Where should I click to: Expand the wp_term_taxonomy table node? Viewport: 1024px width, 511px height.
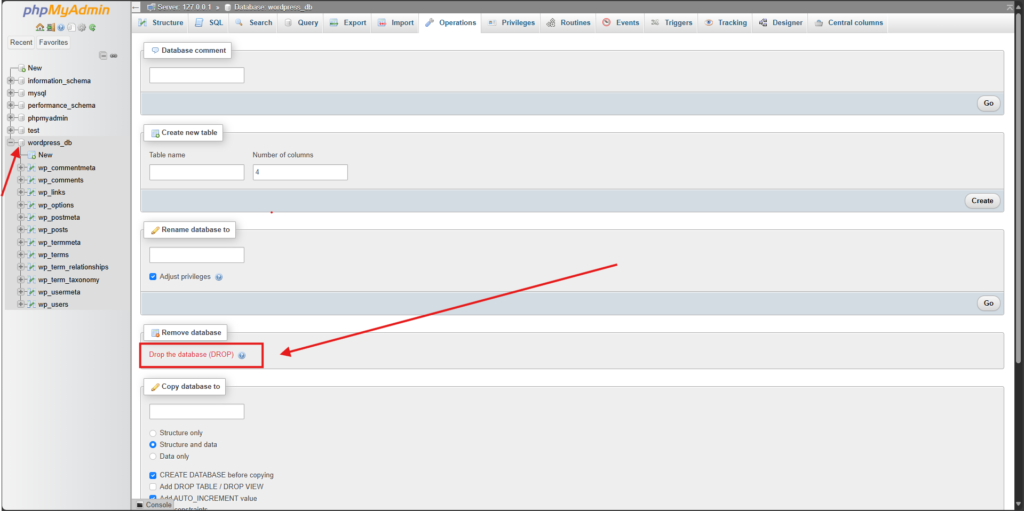click(21, 280)
